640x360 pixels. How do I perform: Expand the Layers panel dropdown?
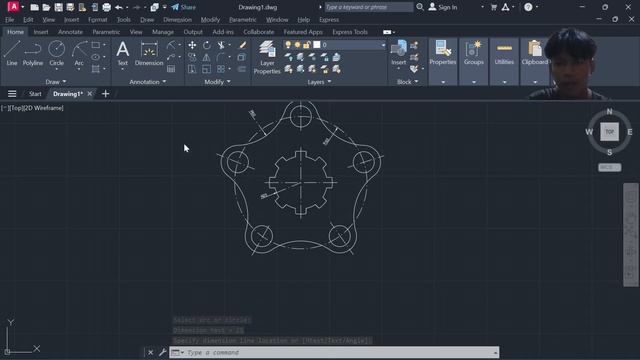click(x=319, y=82)
